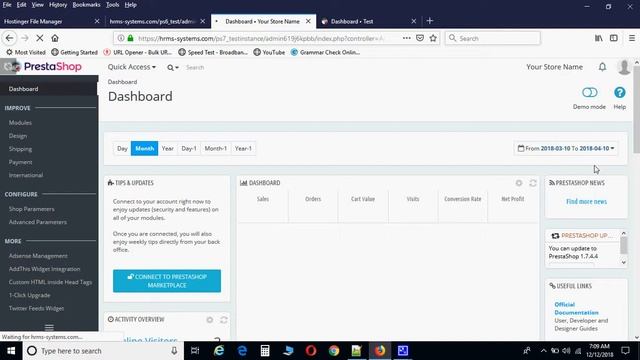Screen dimensions: 640x360
Task: Open Advanced Parameters in sidebar
Action: point(38,222)
